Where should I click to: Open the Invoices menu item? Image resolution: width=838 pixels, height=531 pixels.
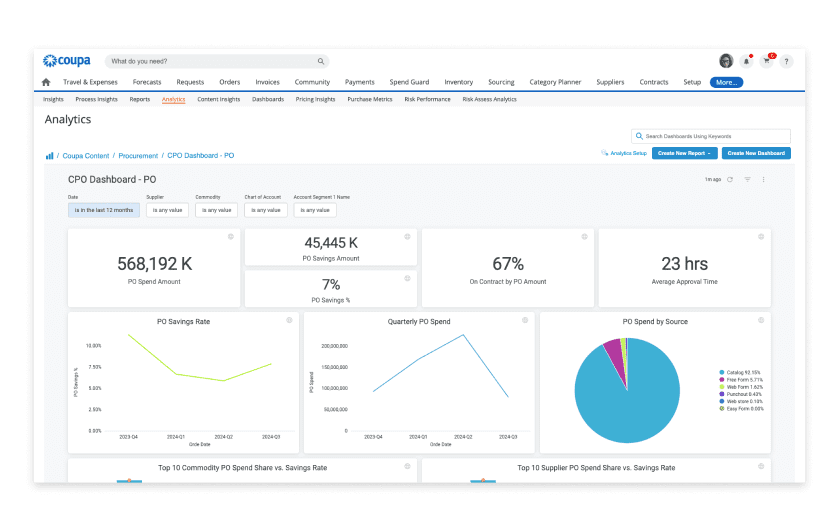tap(267, 82)
